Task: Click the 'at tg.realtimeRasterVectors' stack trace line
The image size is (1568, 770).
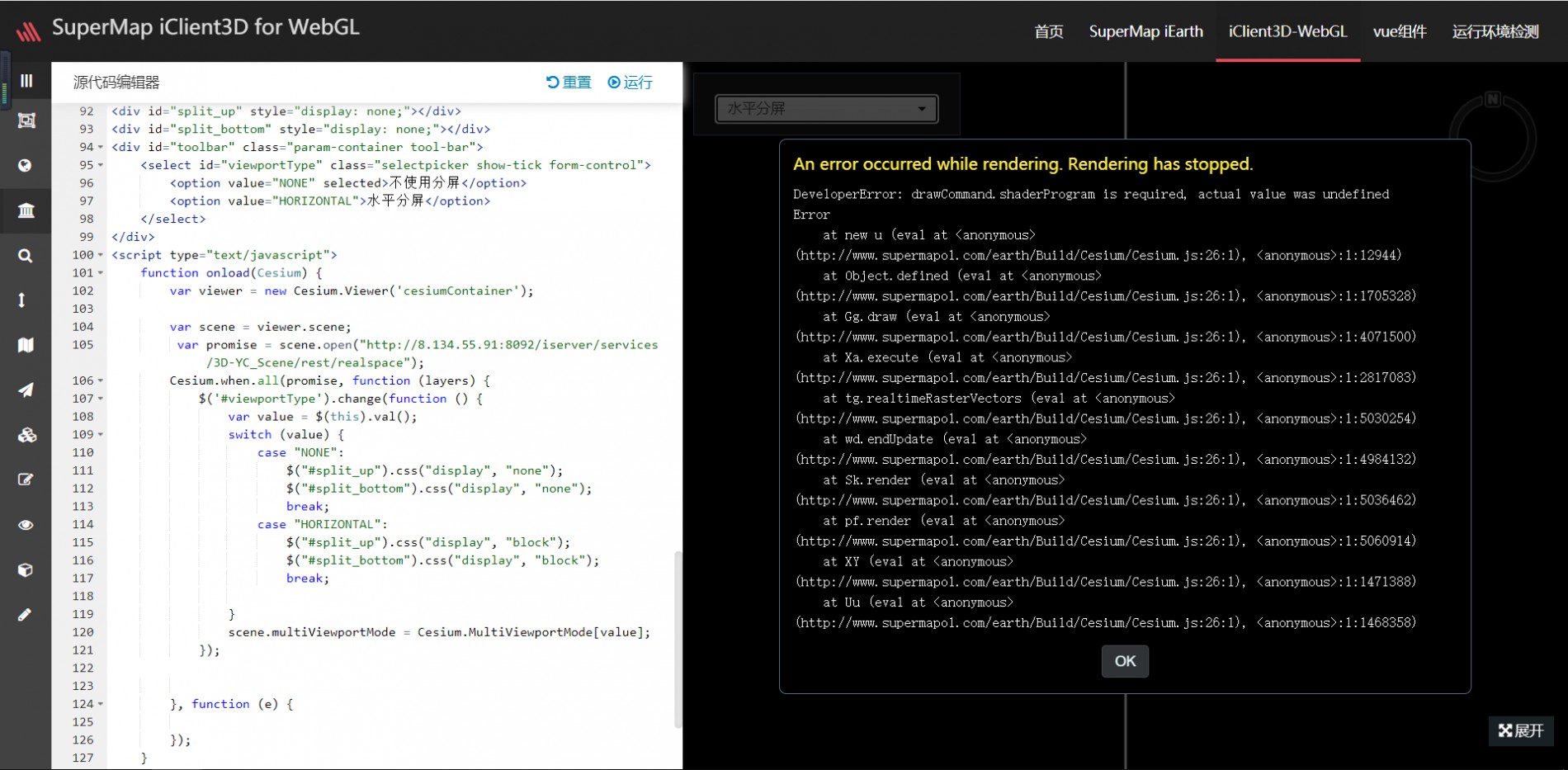Action: pos(999,399)
